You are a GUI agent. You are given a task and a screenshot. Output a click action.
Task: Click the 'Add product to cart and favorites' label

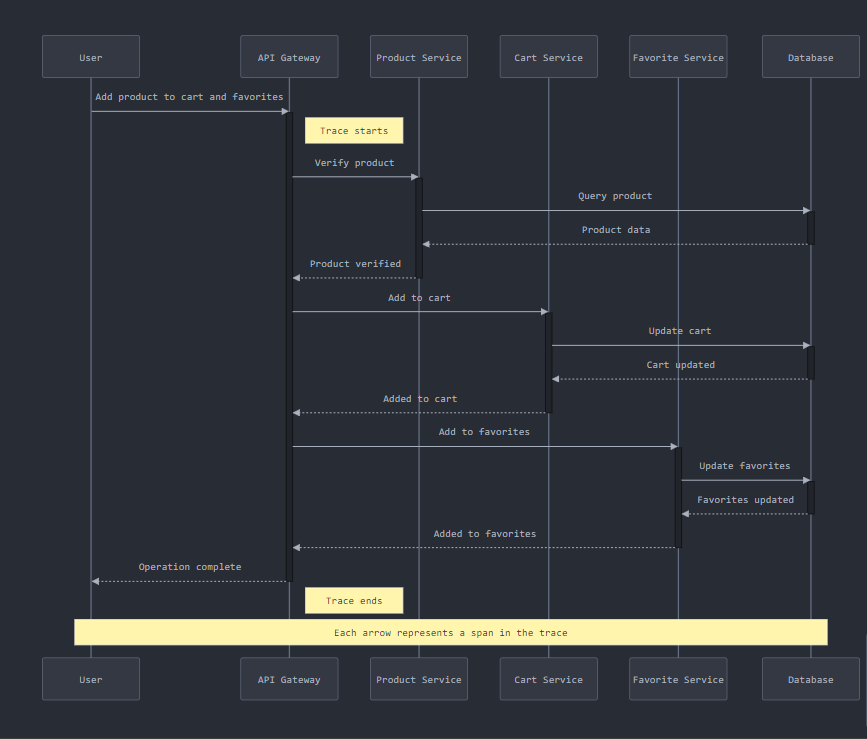(x=189, y=97)
